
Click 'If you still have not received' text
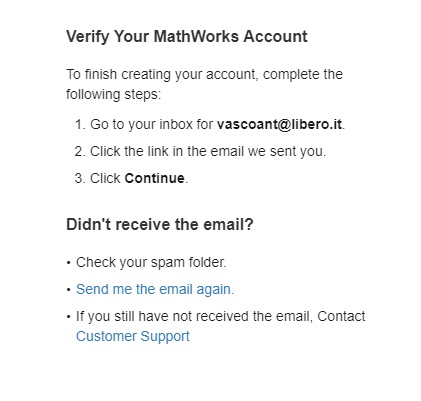pos(194,316)
